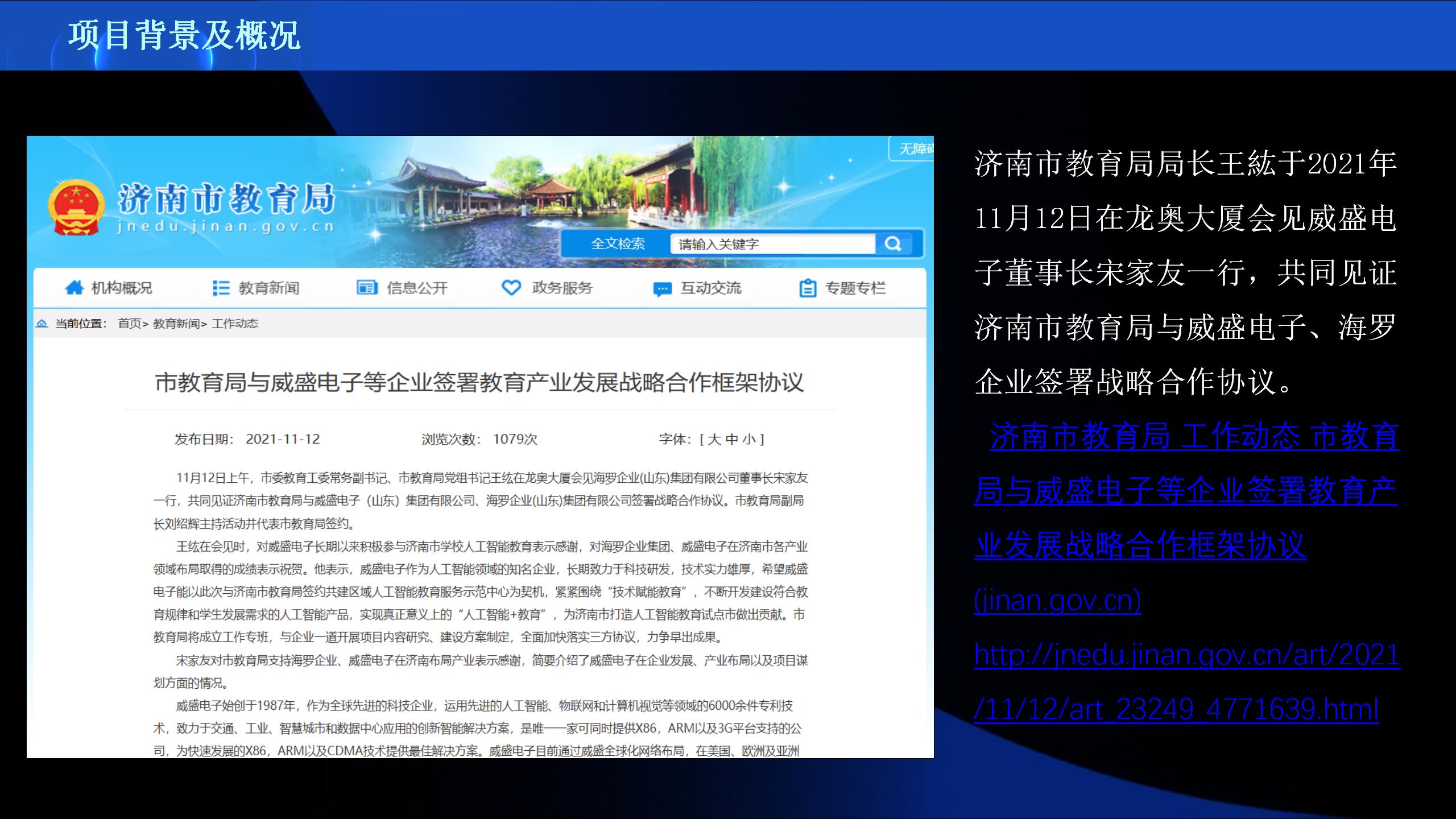Open the 专题专栏 menu item
Image resolution: width=1456 pixels, height=819 pixels.
click(855, 288)
